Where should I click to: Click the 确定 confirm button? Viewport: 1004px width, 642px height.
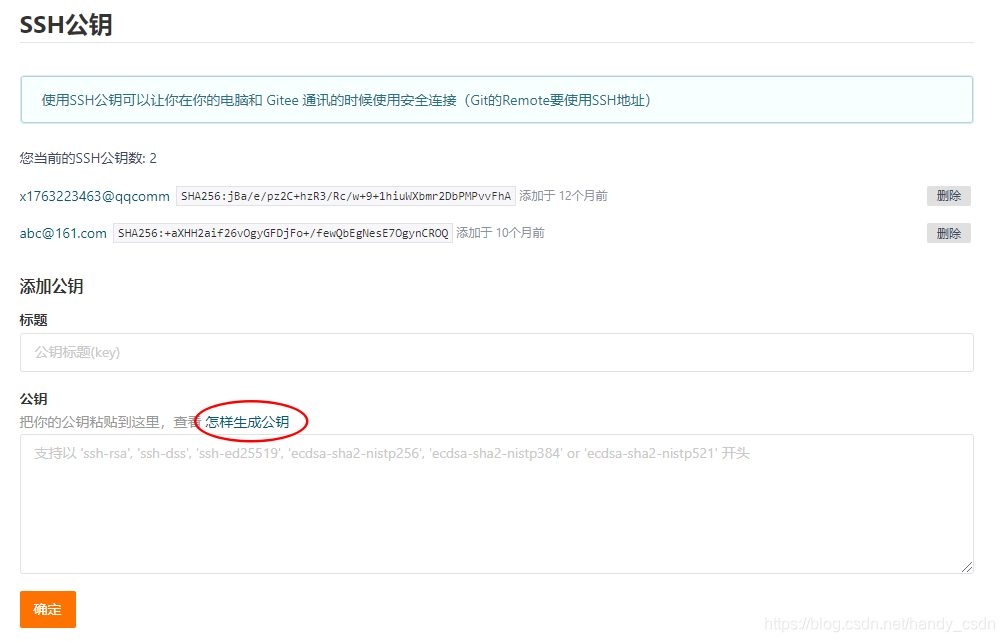tap(48, 609)
